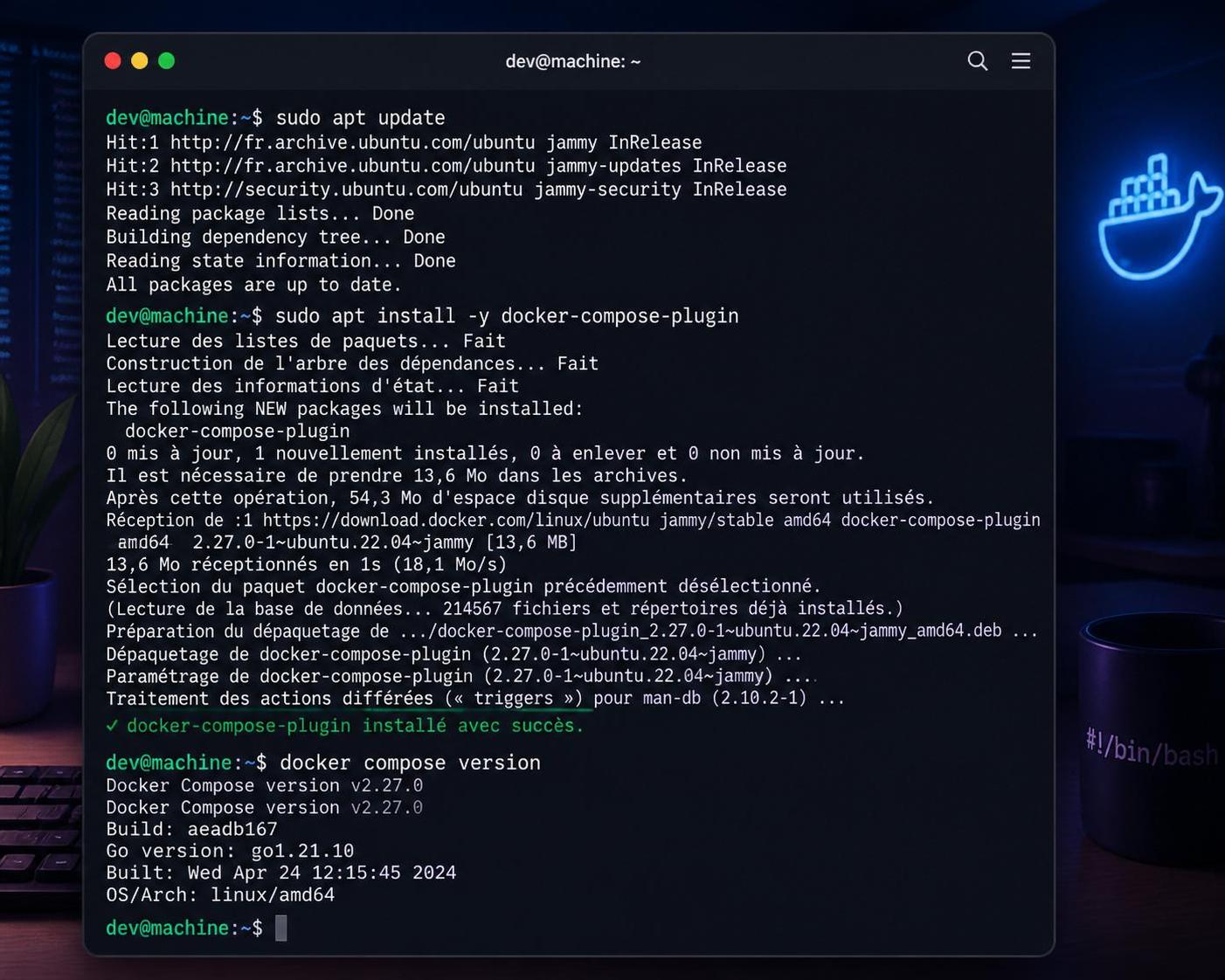Image resolution: width=1225 pixels, height=980 pixels.
Task: Click the 'Préparation du dépaquetage' line
Action: pos(572,631)
